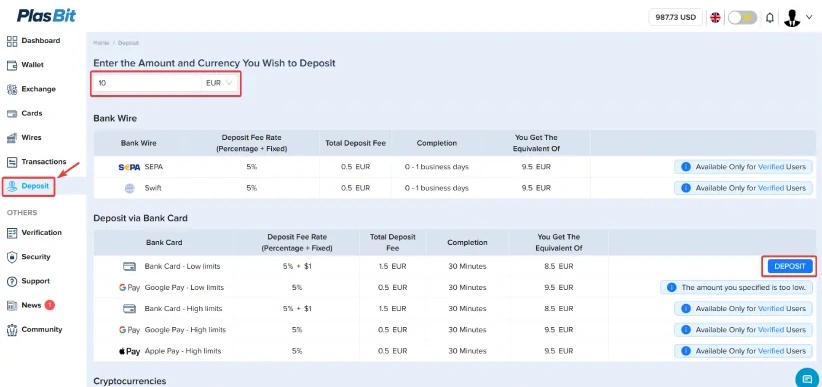Open the live chat bubble

pyautogui.click(x=808, y=379)
